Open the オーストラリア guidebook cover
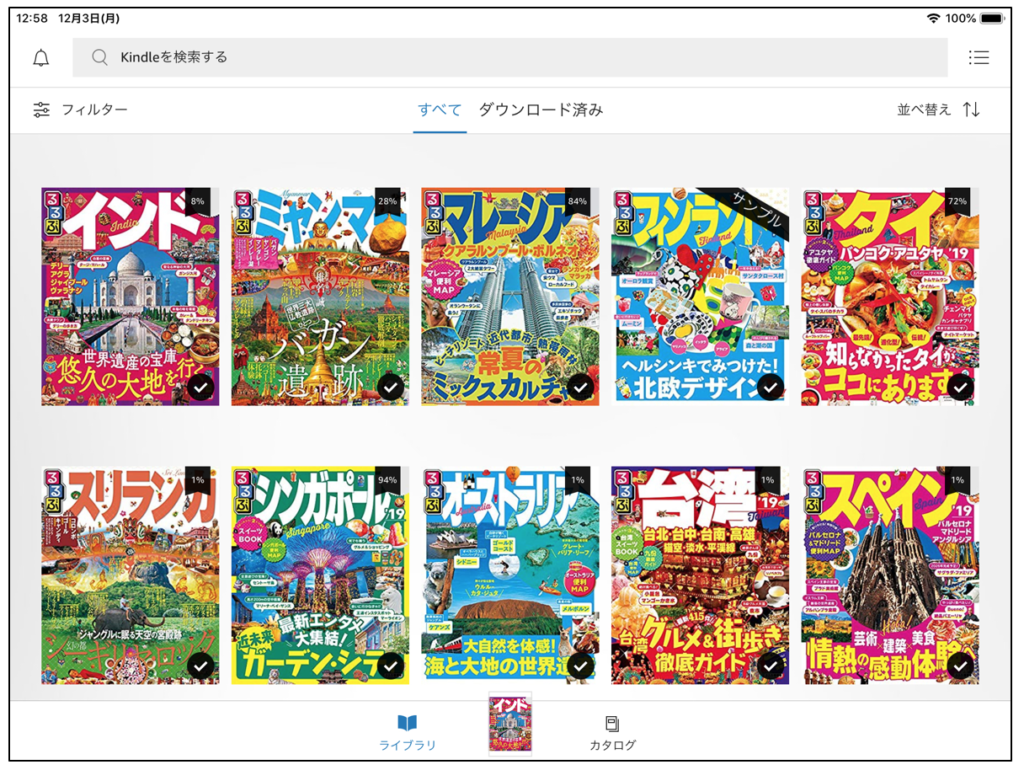1024x770 pixels. click(510, 575)
